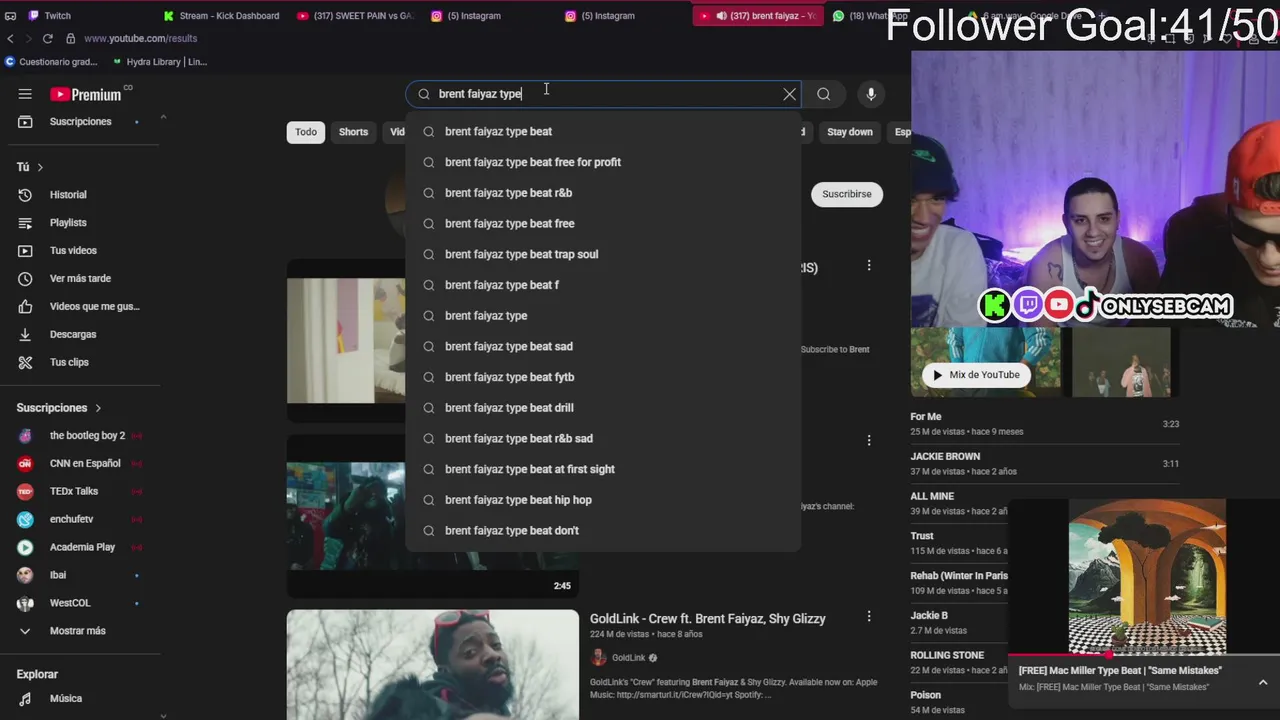Viewport: 1280px width, 720px height.
Task: Open more options for second video result
Action: pos(869,440)
